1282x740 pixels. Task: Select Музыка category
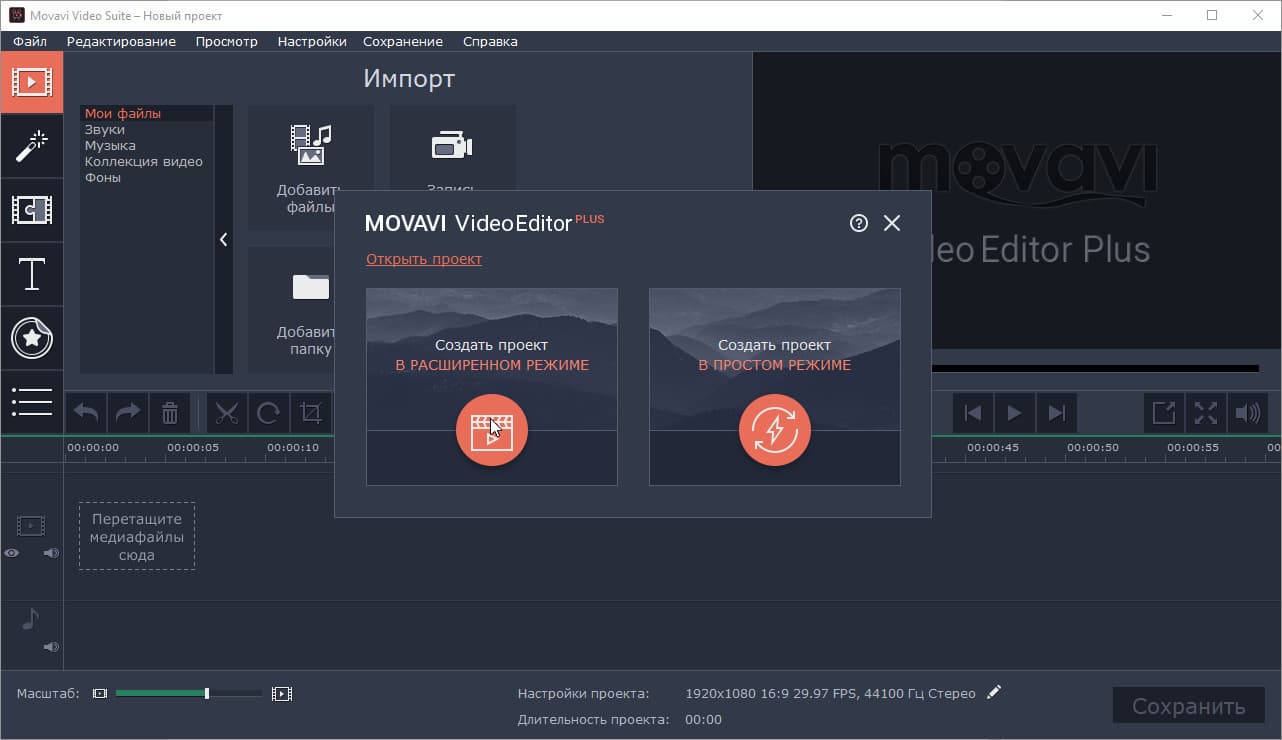coord(147,146)
